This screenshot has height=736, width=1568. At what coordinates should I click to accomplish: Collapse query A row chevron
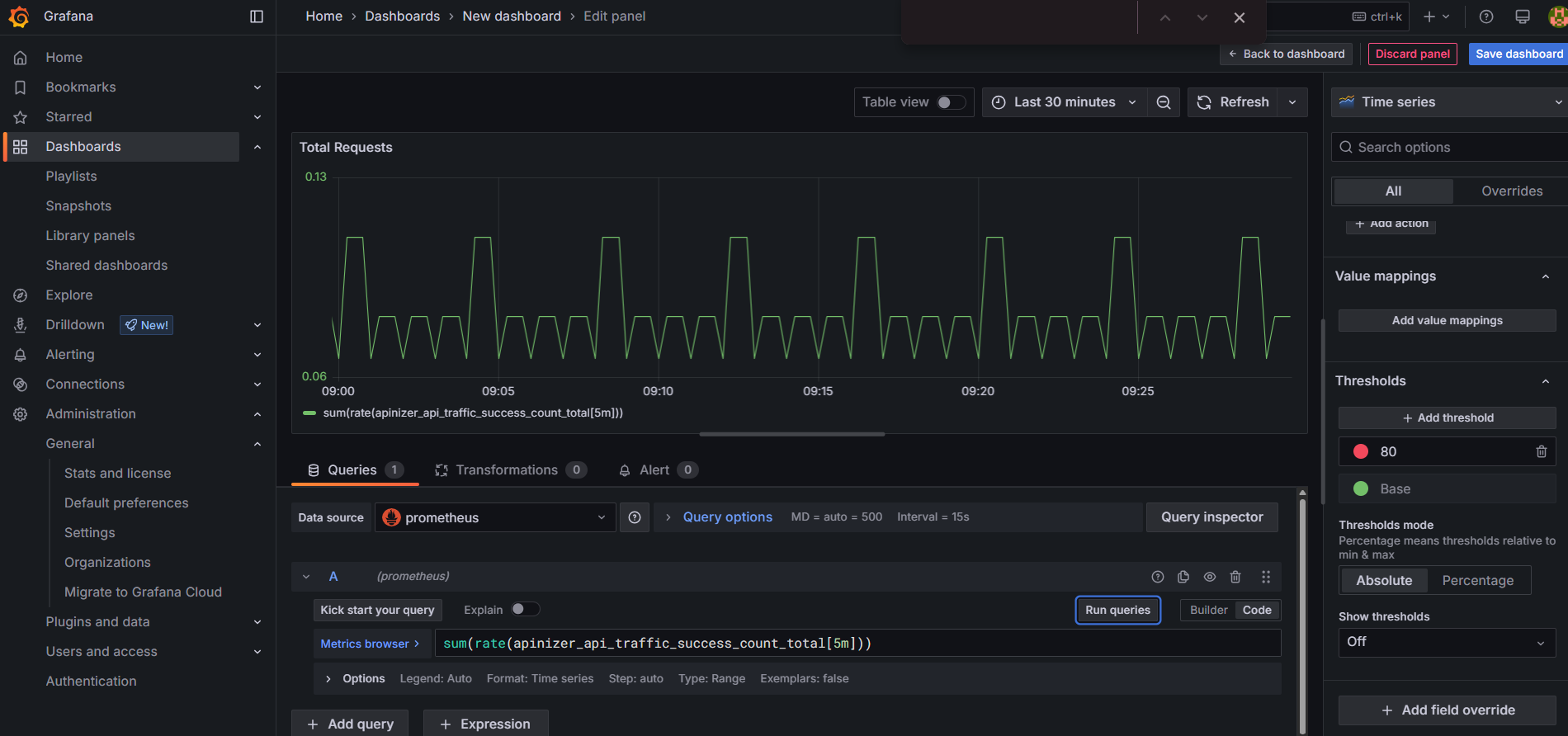[x=306, y=577]
